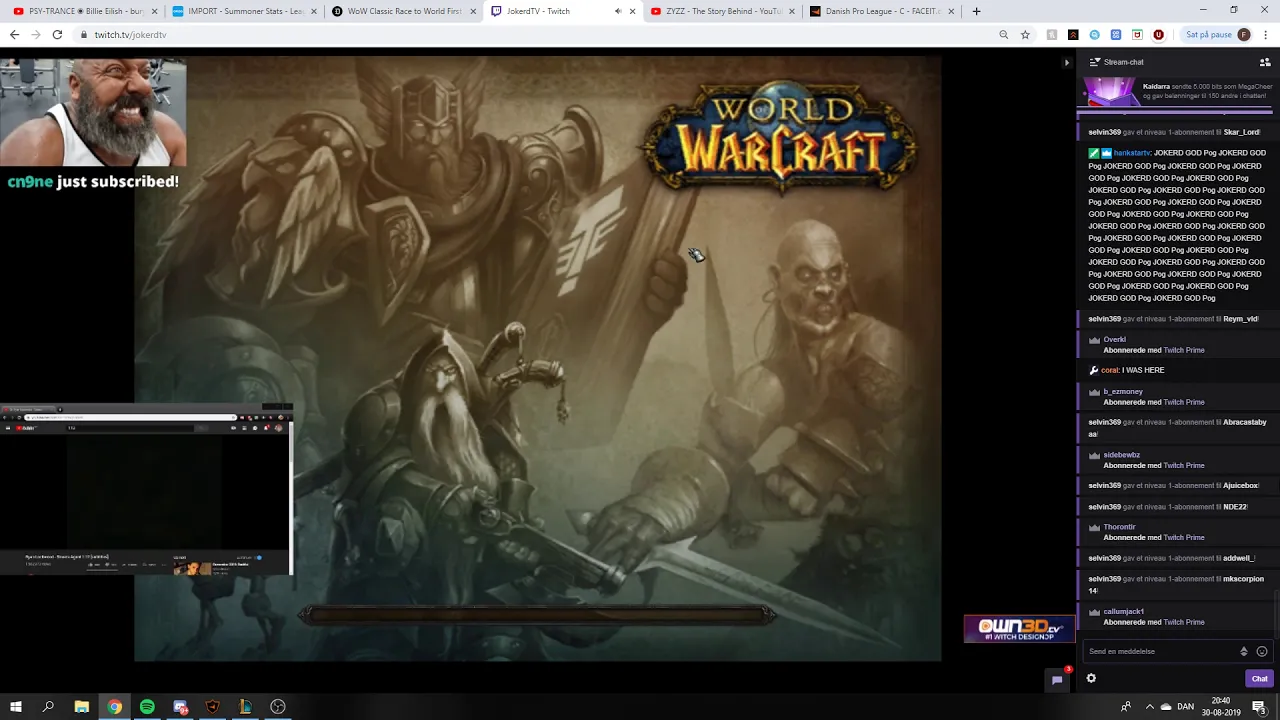Click the black orange-chevron extension icon

pos(1073,34)
